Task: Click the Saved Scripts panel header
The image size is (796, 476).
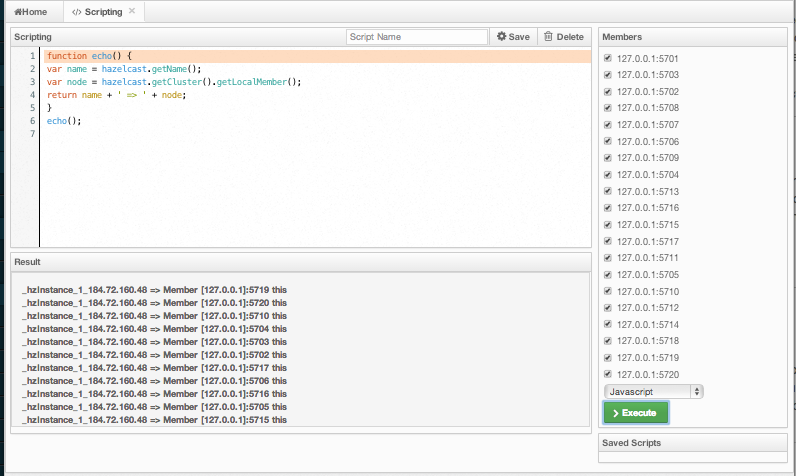Action: point(693,442)
